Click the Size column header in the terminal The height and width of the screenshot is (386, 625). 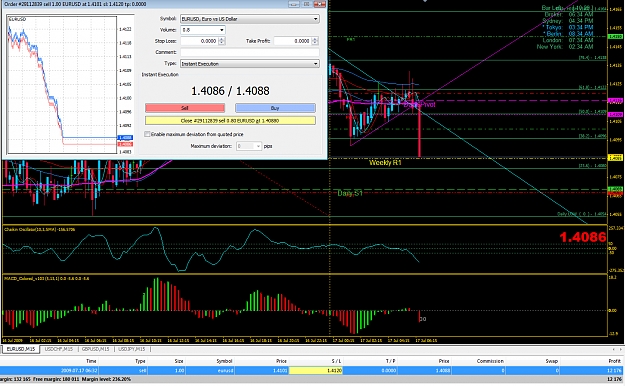point(179,361)
